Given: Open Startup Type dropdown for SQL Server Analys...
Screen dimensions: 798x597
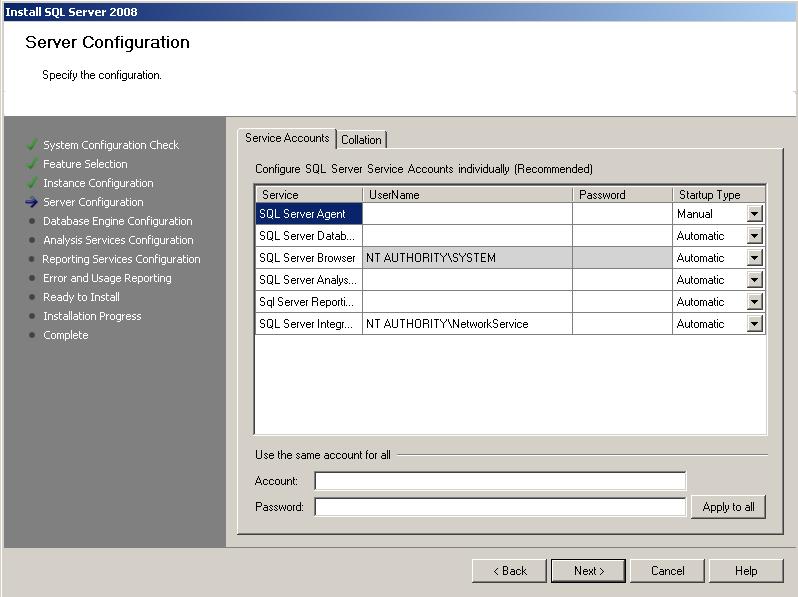Looking at the screenshot, I should (x=754, y=279).
